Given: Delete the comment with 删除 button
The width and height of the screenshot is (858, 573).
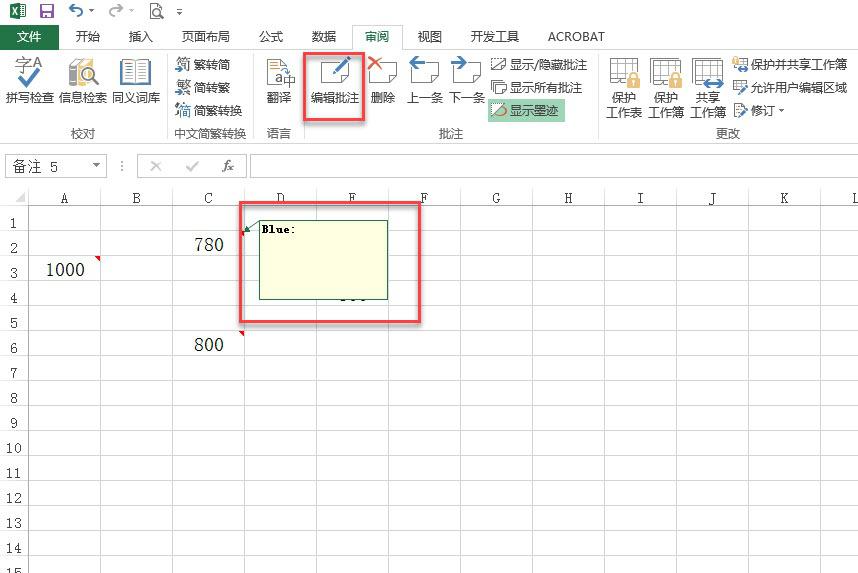Looking at the screenshot, I should [x=382, y=80].
